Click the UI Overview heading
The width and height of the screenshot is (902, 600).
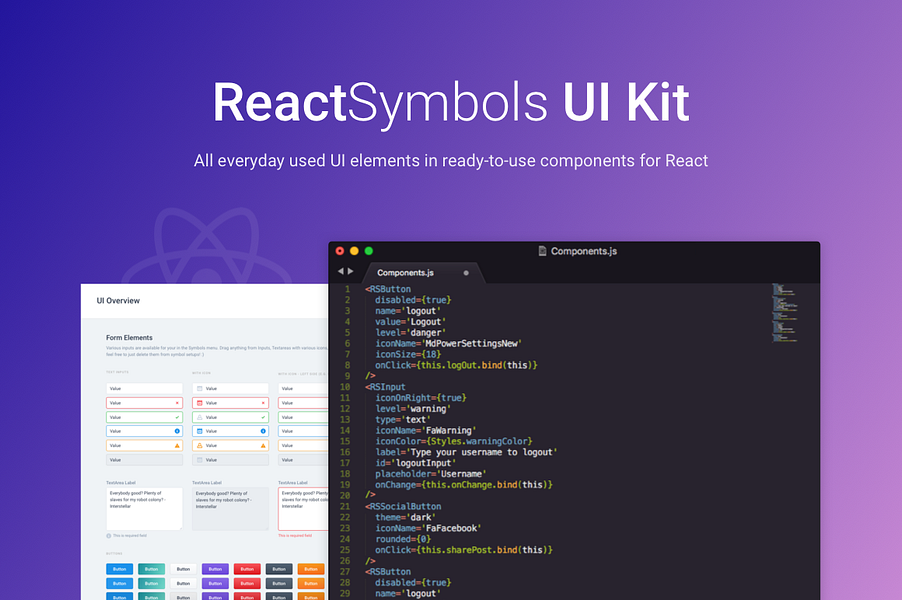click(118, 301)
